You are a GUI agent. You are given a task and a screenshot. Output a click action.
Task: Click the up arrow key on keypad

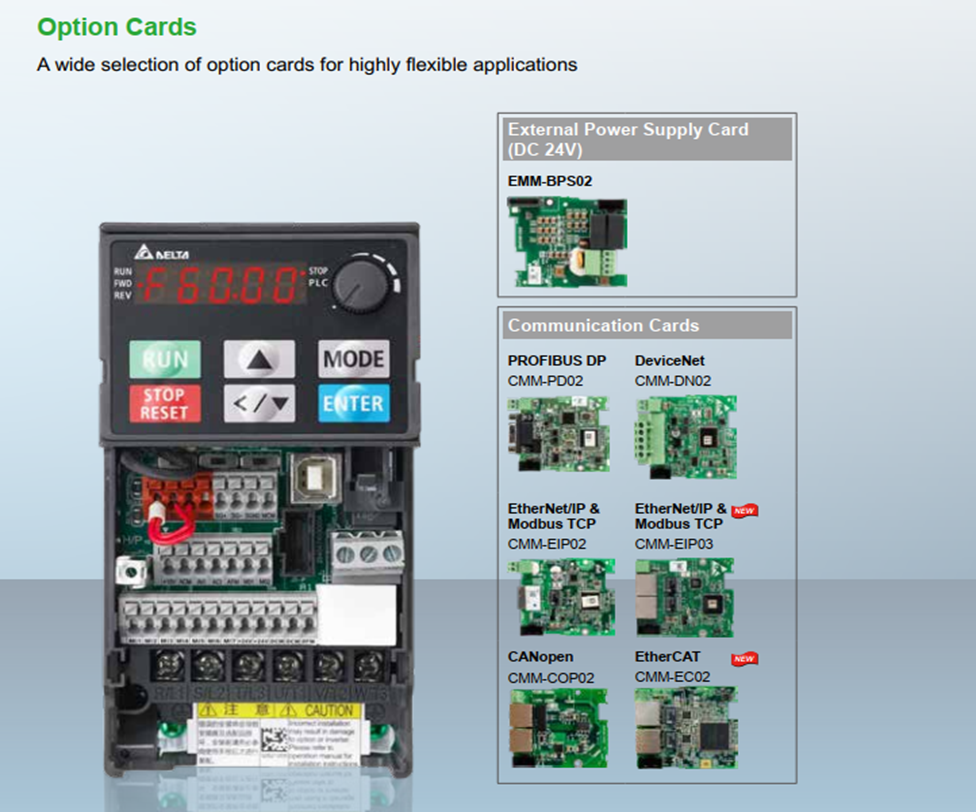pyautogui.click(x=259, y=359)
